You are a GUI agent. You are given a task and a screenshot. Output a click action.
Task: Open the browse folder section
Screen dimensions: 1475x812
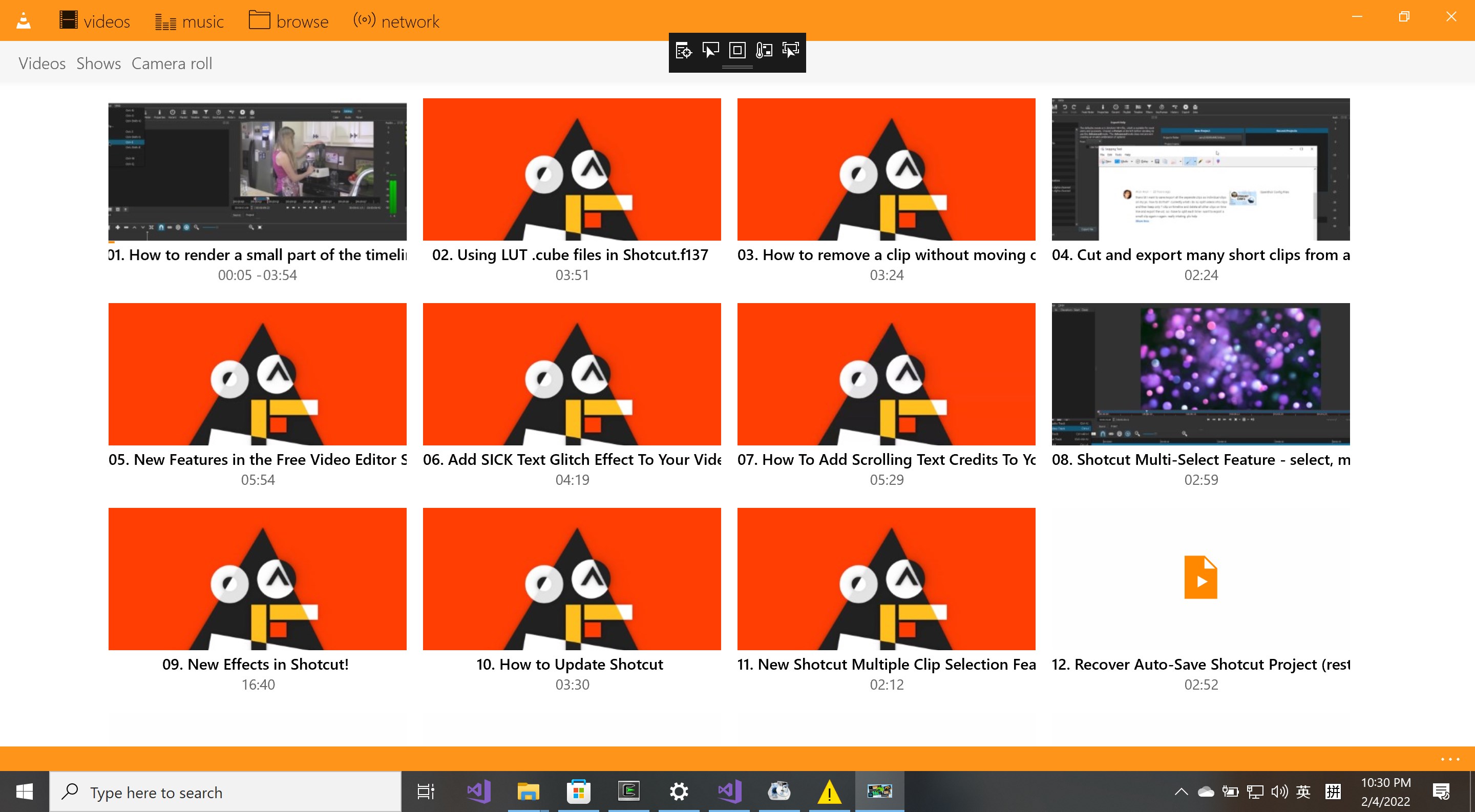click(288, 21)
